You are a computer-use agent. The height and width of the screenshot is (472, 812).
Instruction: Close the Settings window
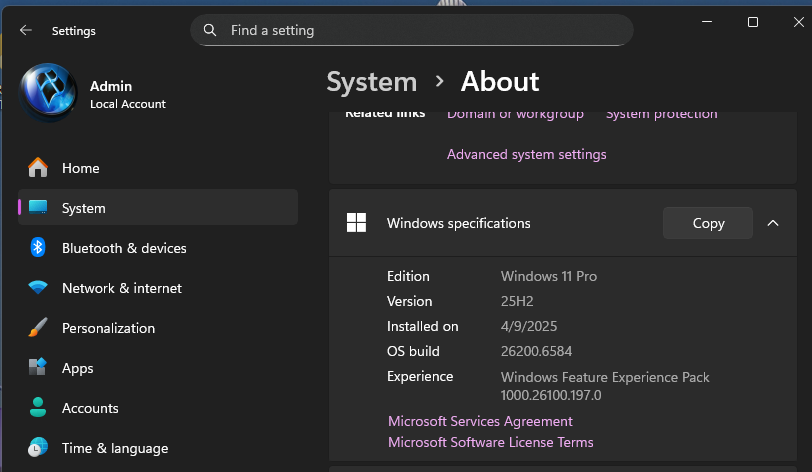pyautogui.click(x=799, y=22)
